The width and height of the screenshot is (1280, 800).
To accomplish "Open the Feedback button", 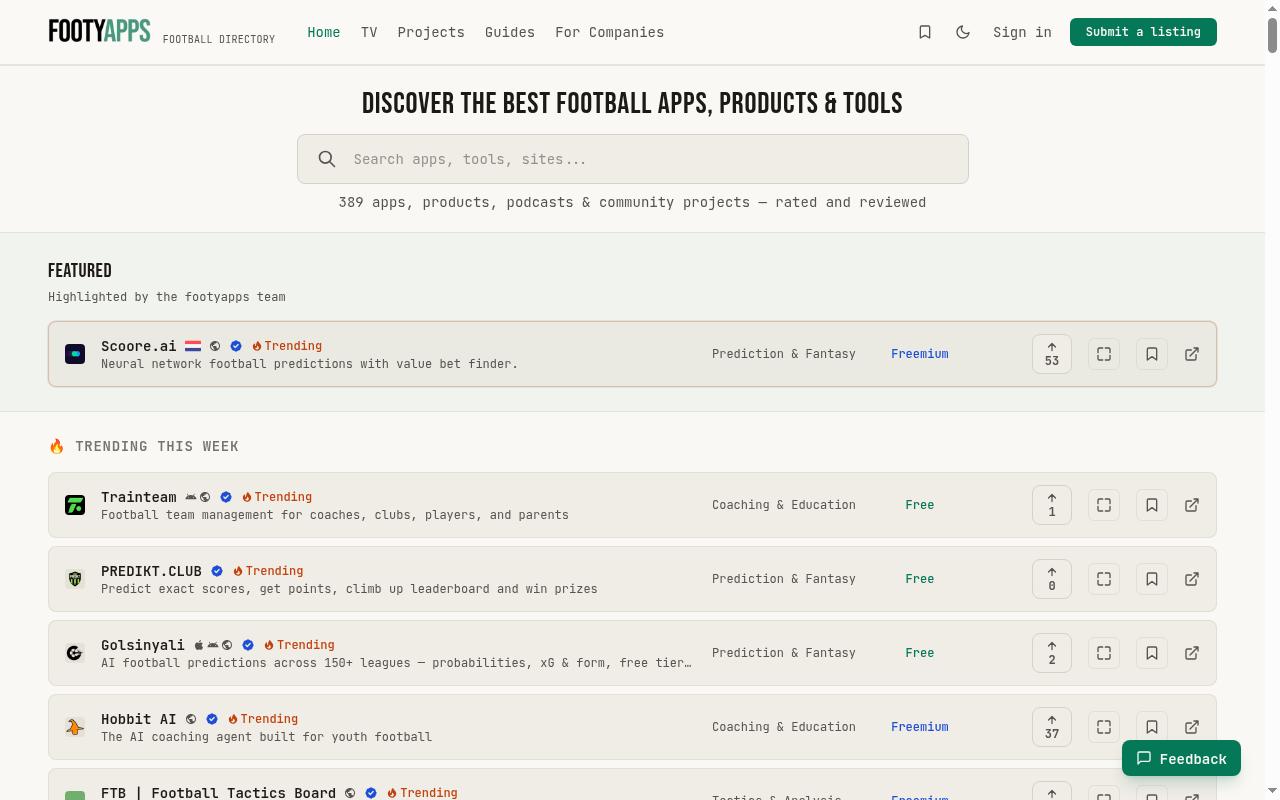I will (x=1181, y=758).
